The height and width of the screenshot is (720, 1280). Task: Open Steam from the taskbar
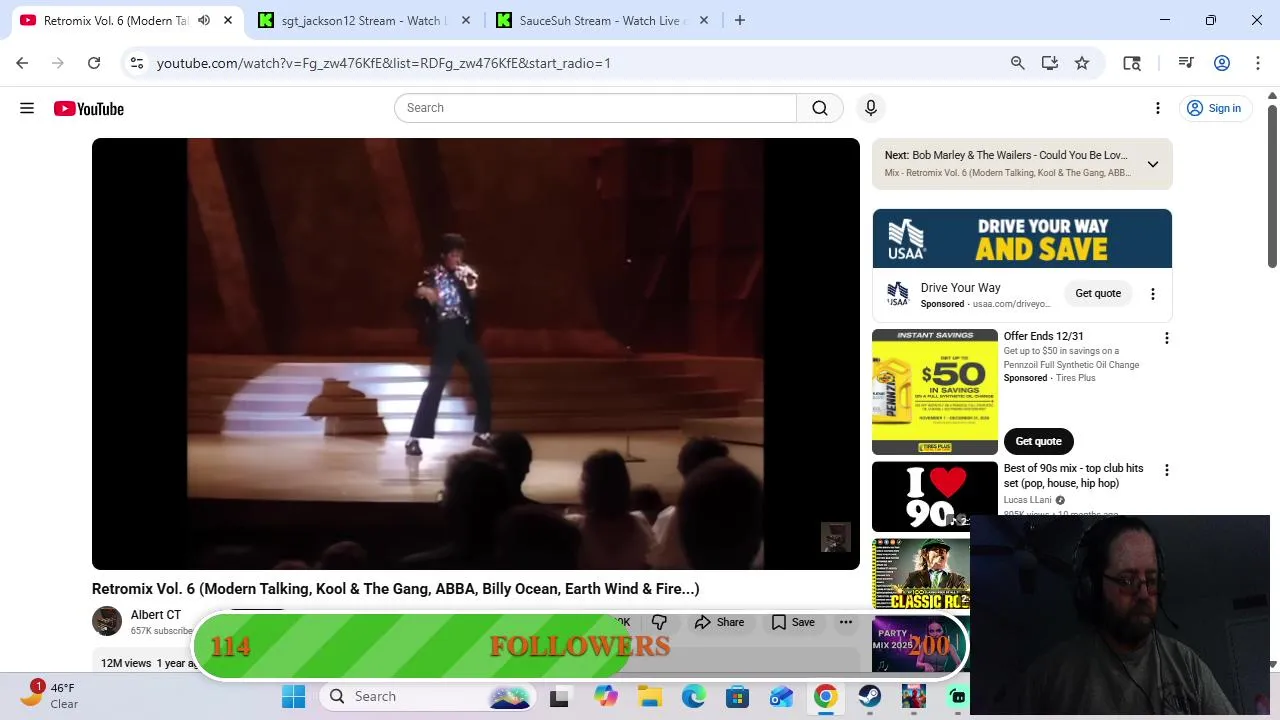pyautogui.click(x=870, y=696)
